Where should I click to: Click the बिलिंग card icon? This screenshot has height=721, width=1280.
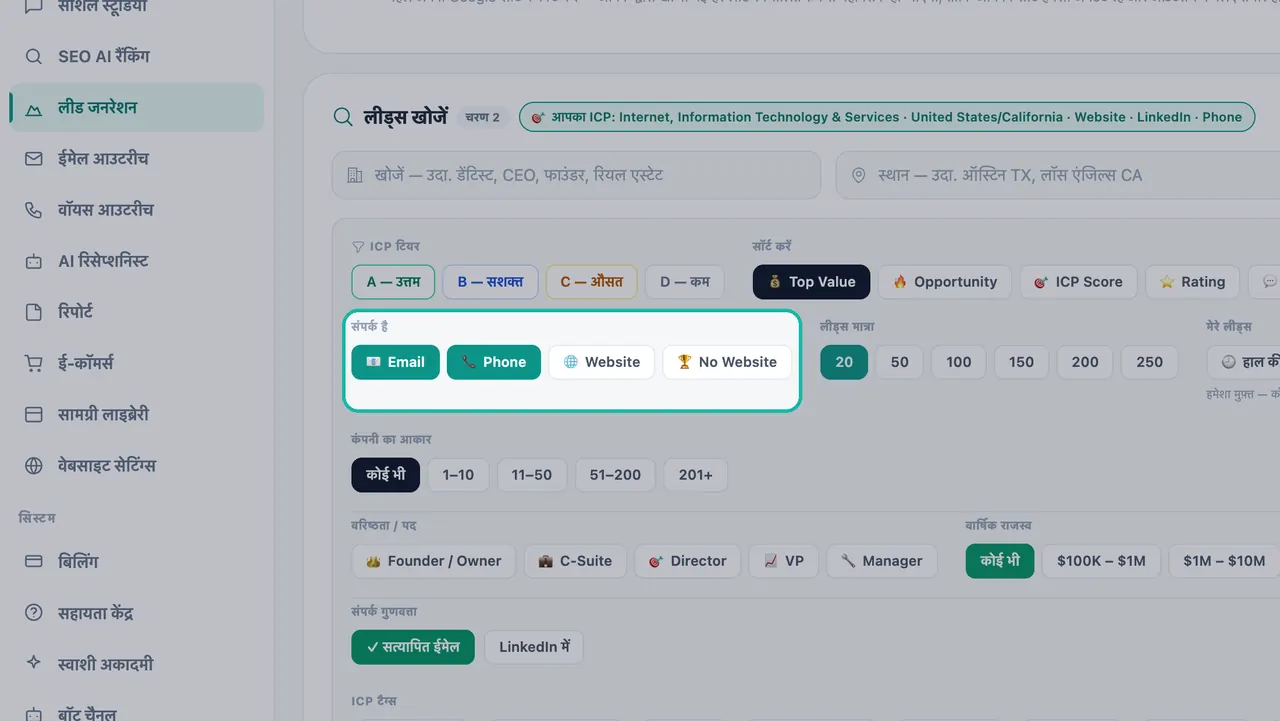click(34, 561)
